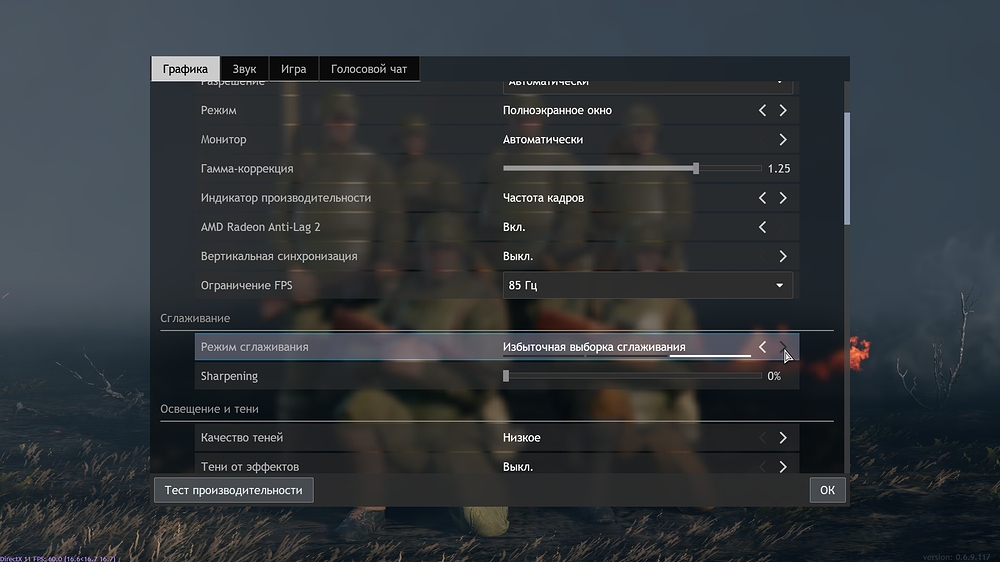This screenshot has width=1000, height=562.
Task: Disable AMD Radeon Anti-Lag 2 with arrow
Action: click(x=762, y=227)
